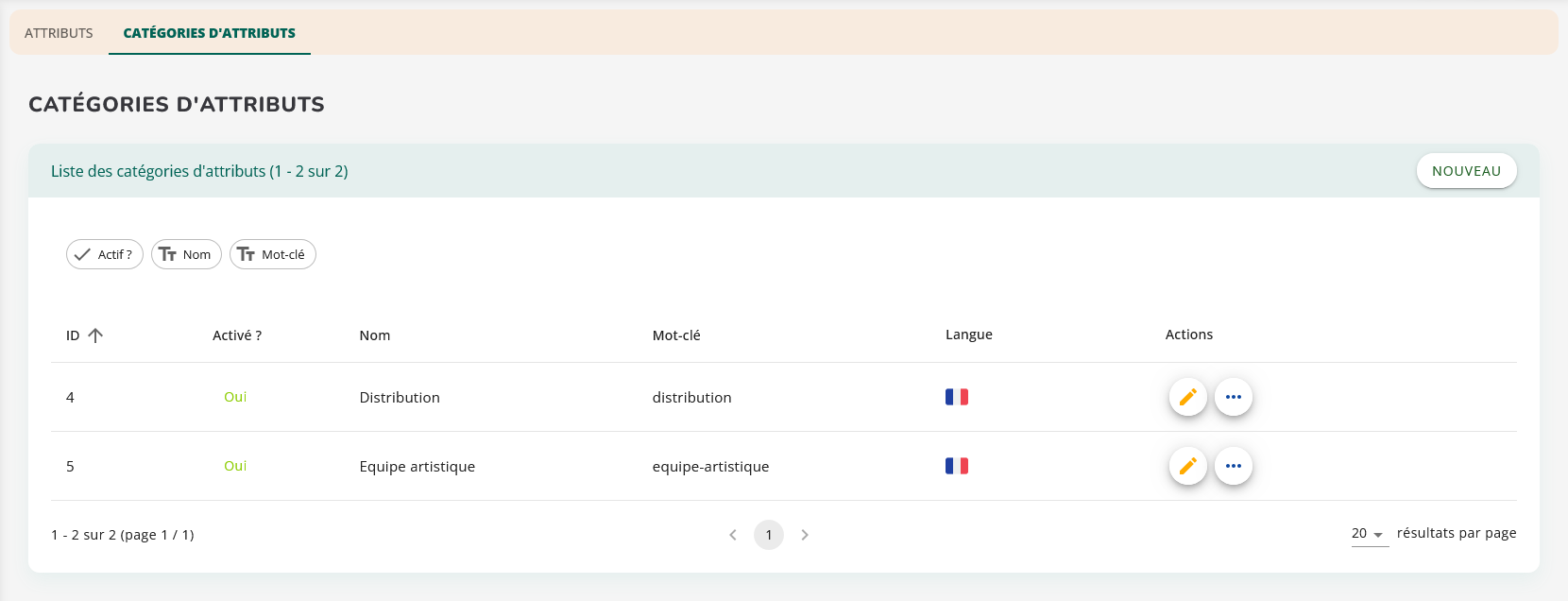The width and height of the screenshot is (1568, 601).
Task: Sort the list by Nom column
Action: tap(374, 335)
